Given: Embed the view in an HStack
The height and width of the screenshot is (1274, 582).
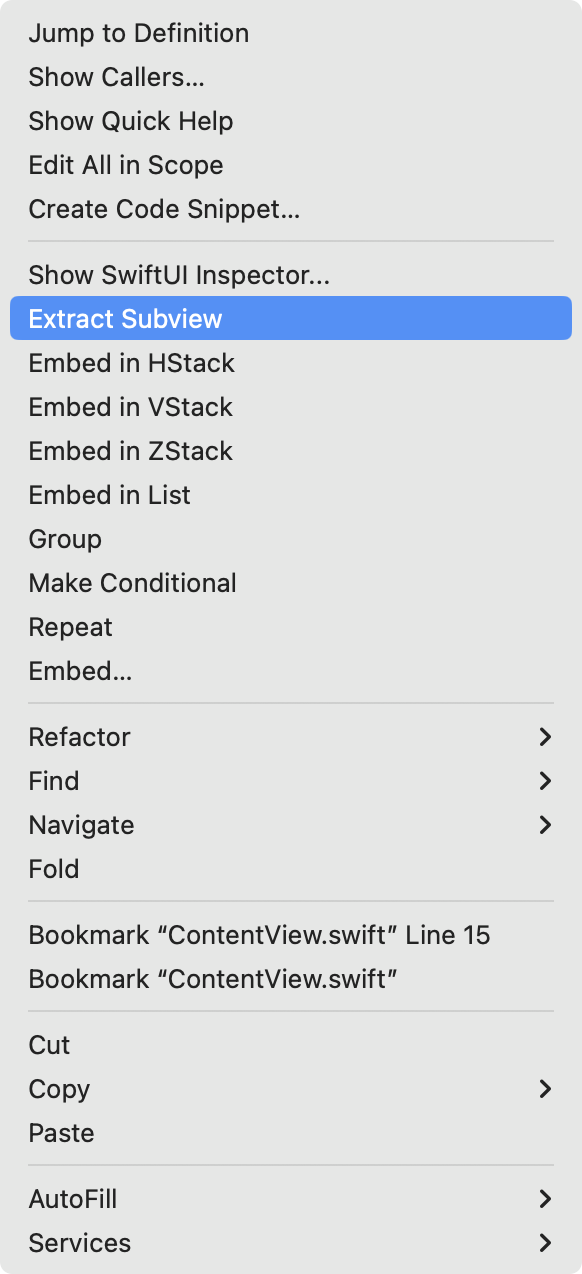Looking at the screenshot, I should click(132, 363).
